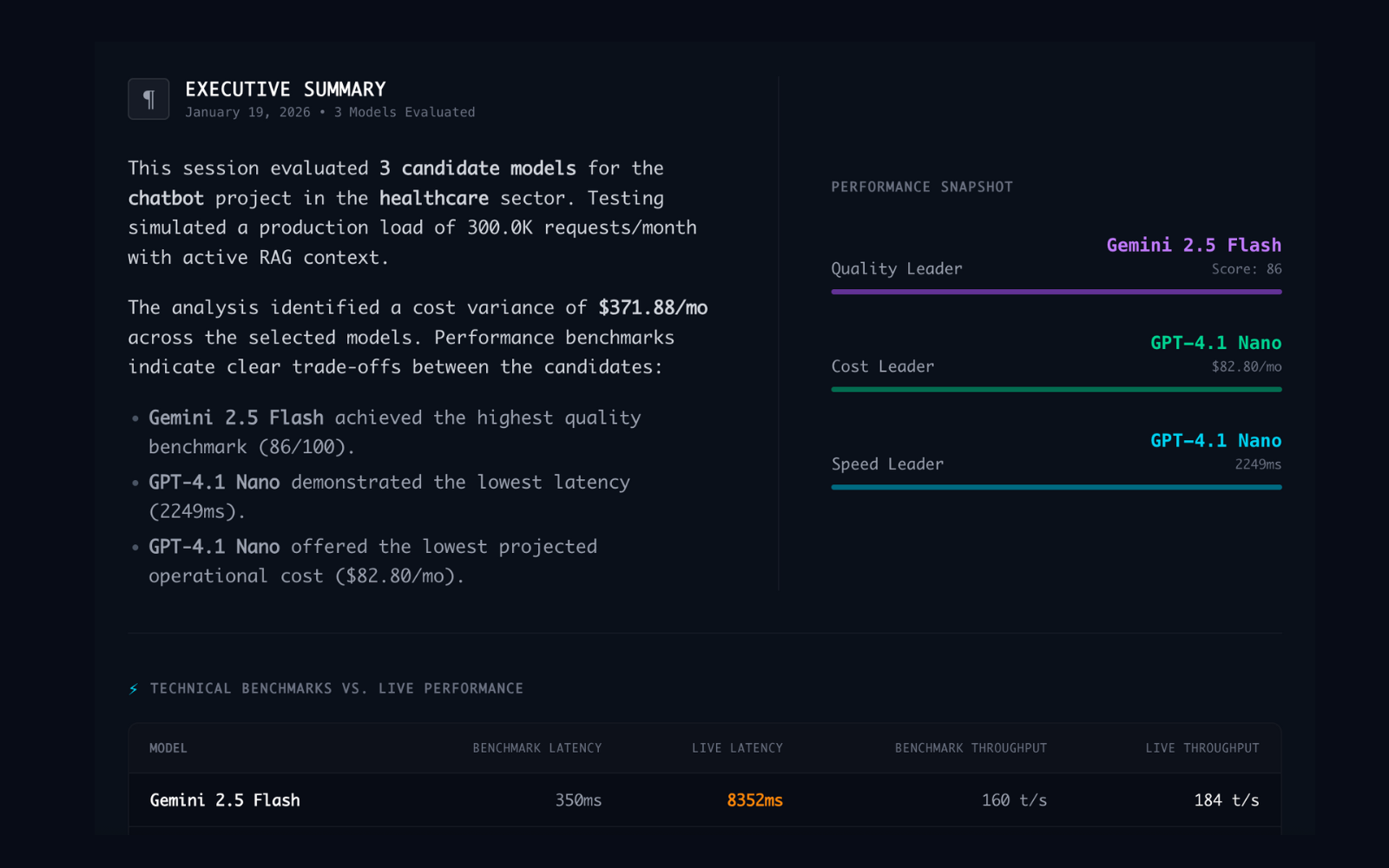Toggle the Benchmark Throughput column

coord(971,747)
